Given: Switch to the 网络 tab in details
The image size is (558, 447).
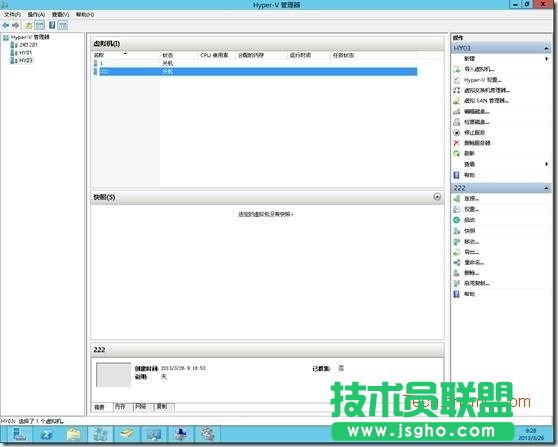Looking at the screenshot, I should point(142,406).
